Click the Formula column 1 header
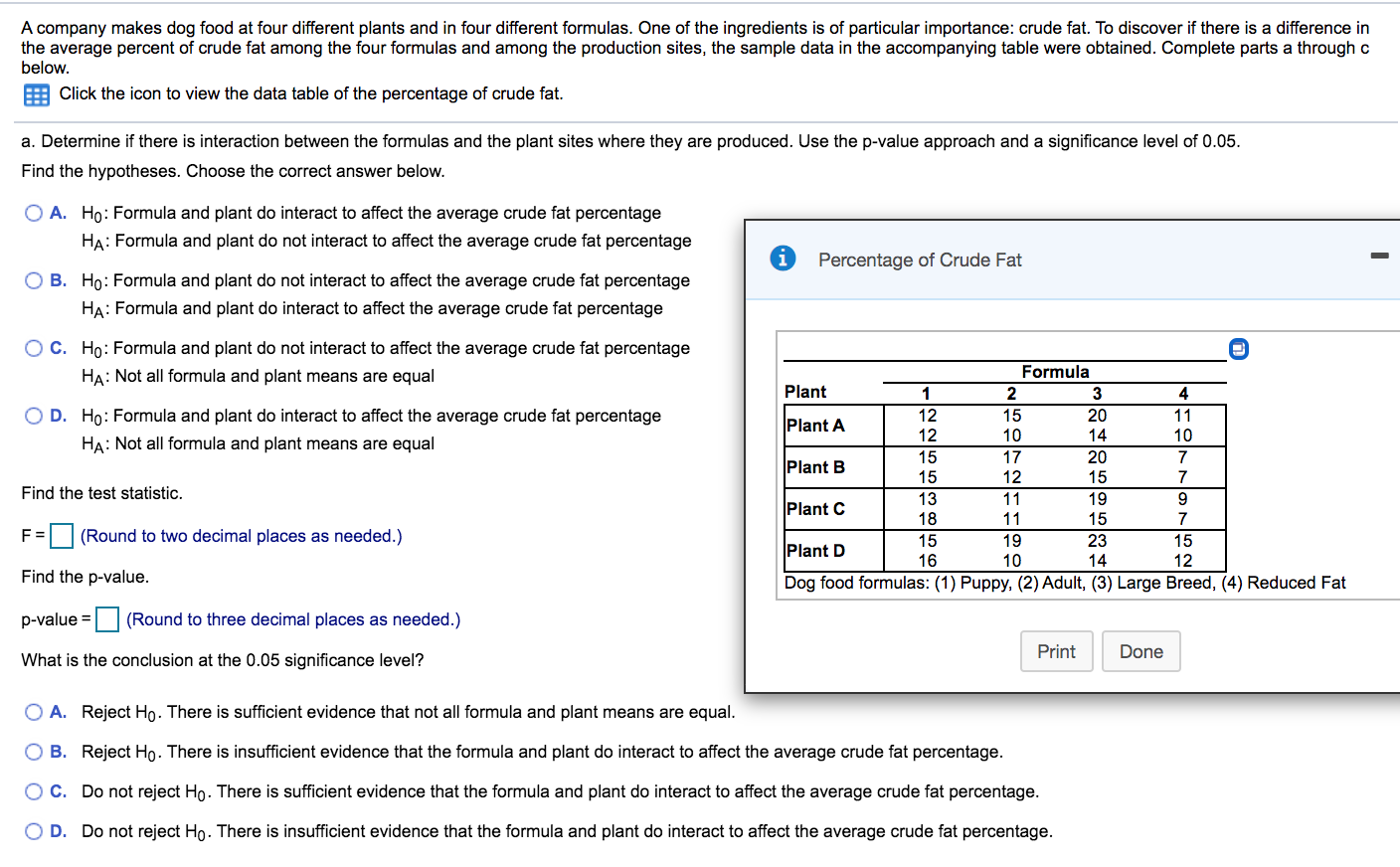The width and height of the screenshot is (1400, 867). click(926, 393)
